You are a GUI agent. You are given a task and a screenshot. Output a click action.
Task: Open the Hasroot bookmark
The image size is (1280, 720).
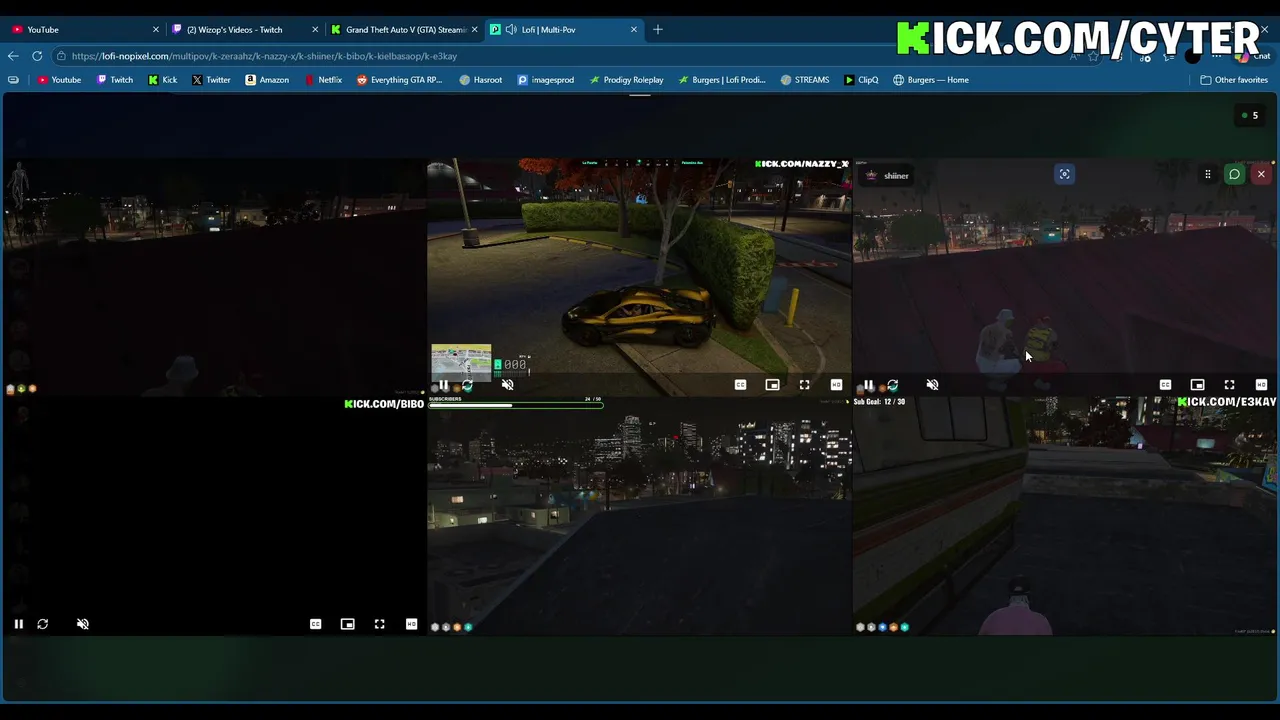(x=481, y=80)
